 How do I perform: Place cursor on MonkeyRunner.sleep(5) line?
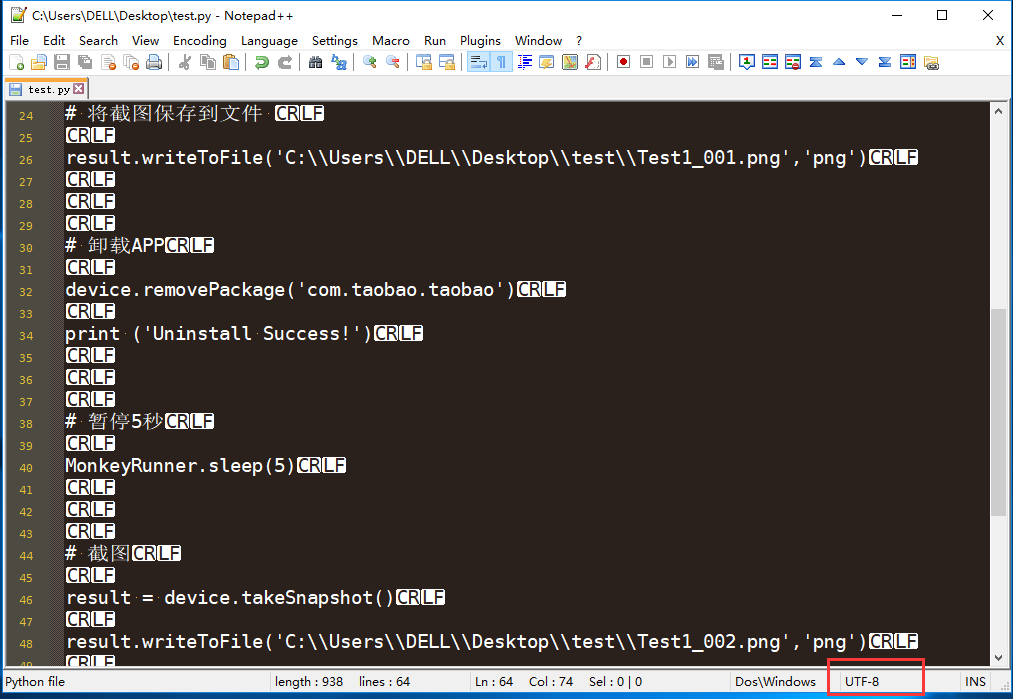click(x=205, y=466)
